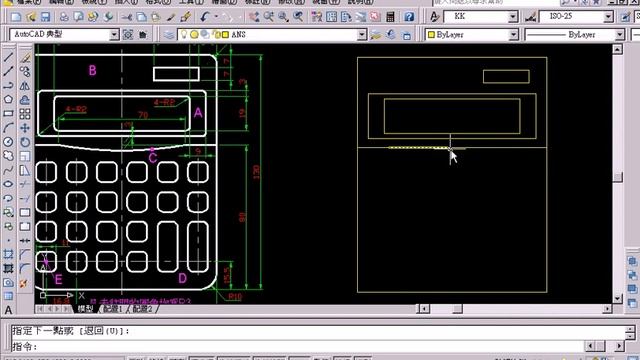
Task: Click the horizontal scrollbar left arrow
Action: click(424, 309)
